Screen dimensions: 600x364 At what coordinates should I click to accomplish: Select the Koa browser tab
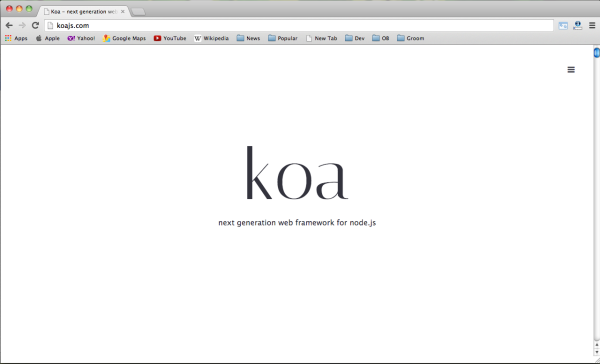tap(82, 11)
